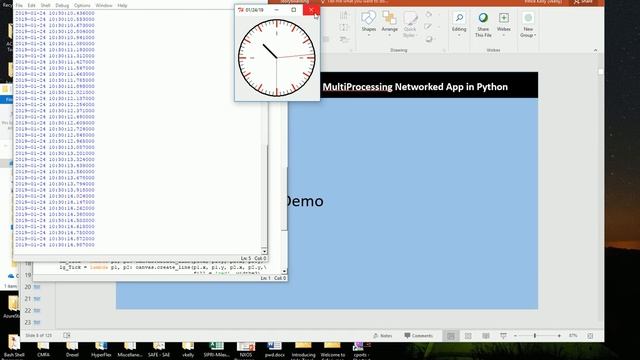This screenshot has height=360, width=640.
Task: Click the Share button in PowerPoint title bar
Action: tap(583, 2)
